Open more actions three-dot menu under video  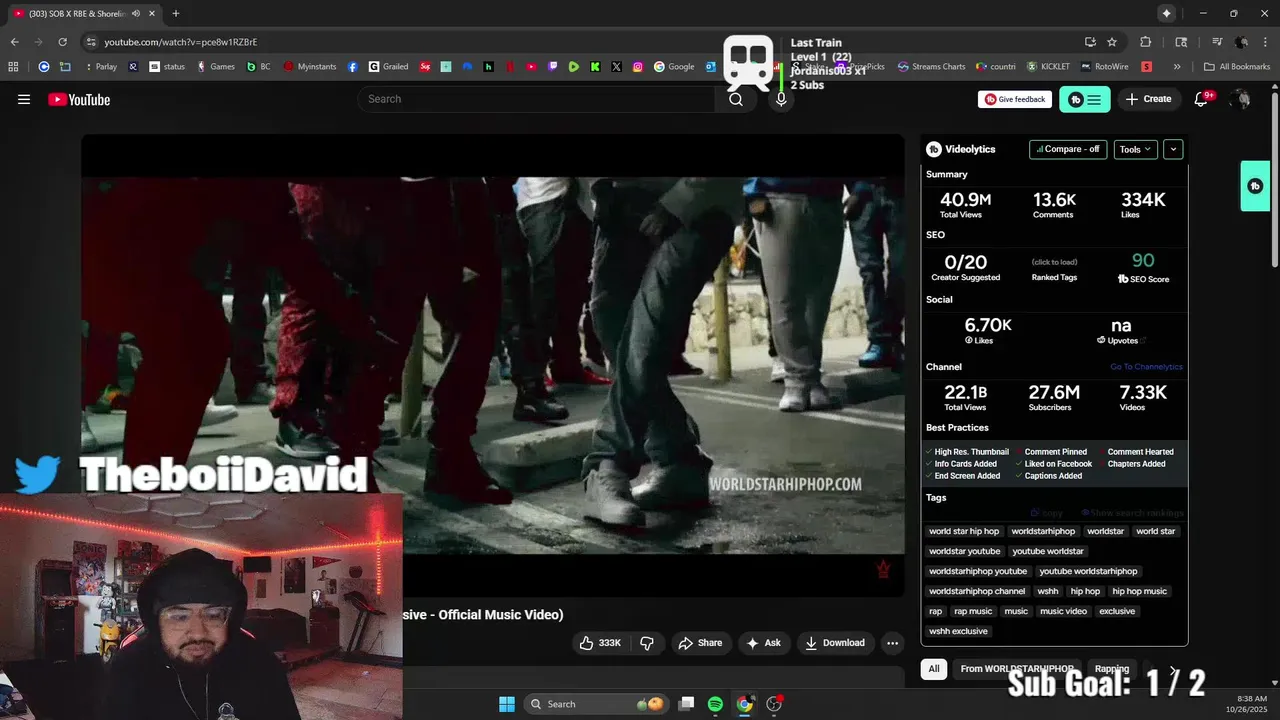[x=892, y=643]
